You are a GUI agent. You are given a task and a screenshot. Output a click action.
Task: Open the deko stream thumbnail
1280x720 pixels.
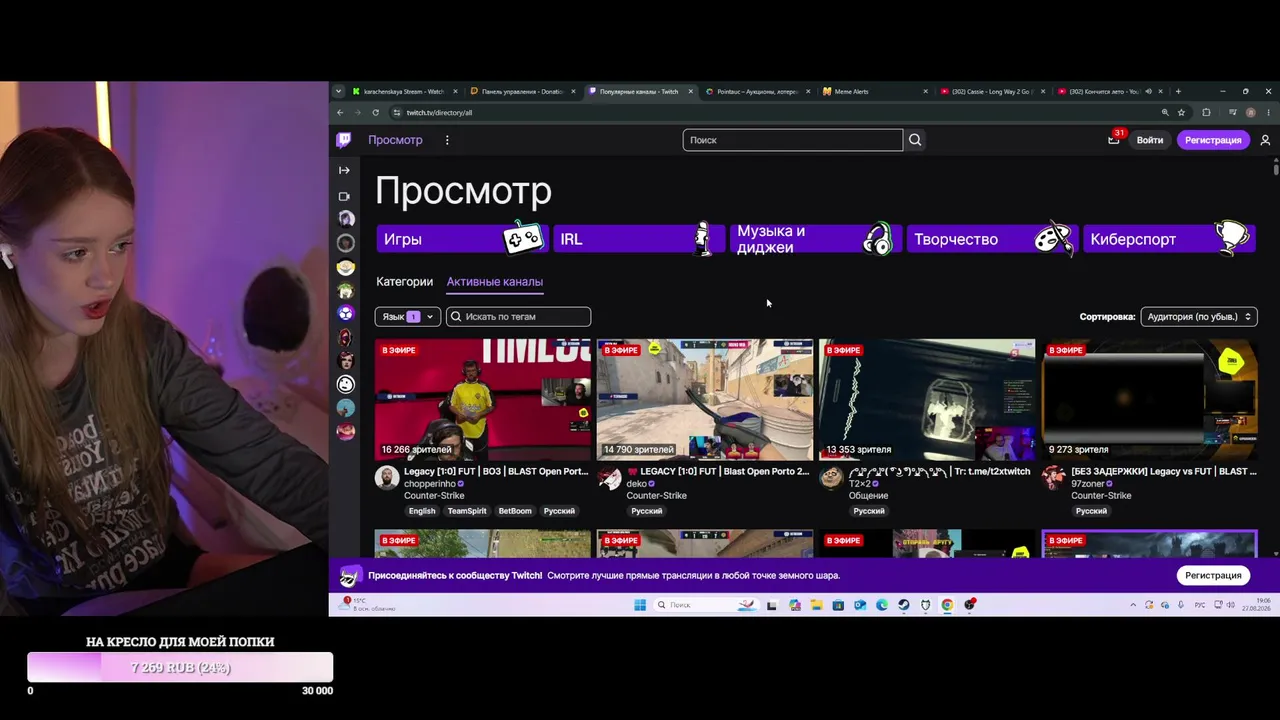click(x=705, y=400)
